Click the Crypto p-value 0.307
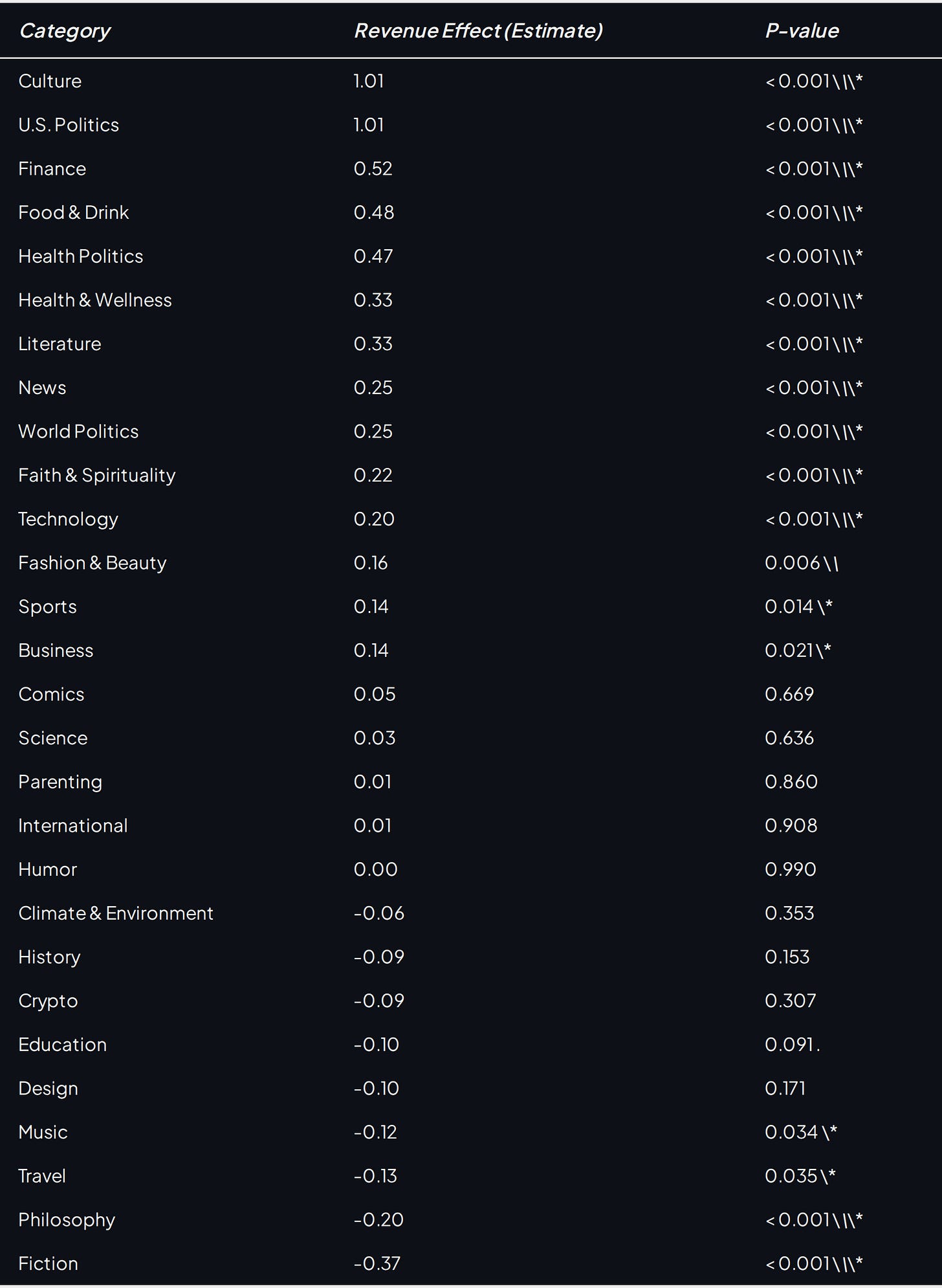The height and width of the screenshot is (1288, 942). [790, 1001]
